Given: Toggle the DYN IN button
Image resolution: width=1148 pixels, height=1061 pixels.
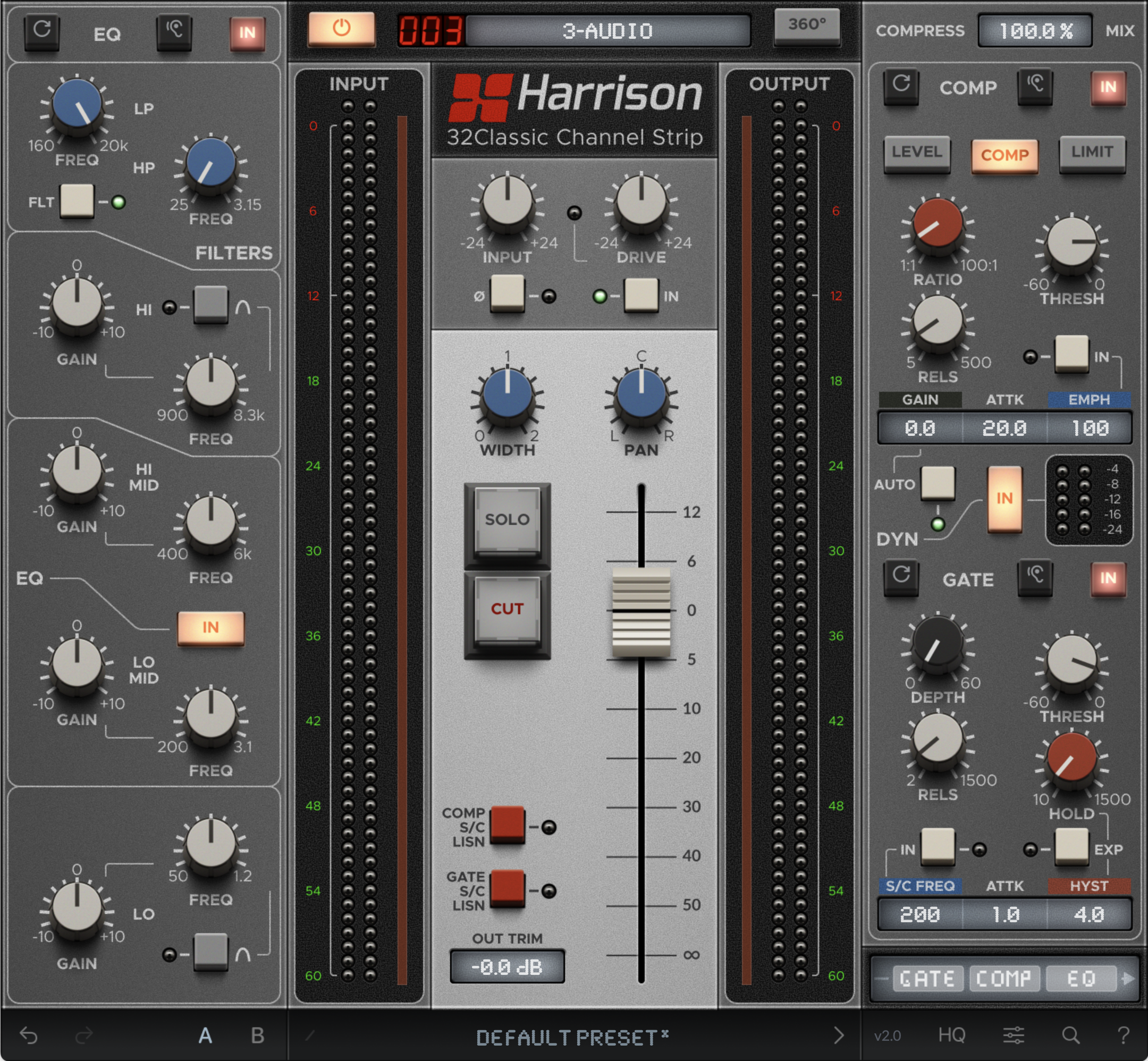Looking at the screenshot, I should click(x=1004, y=499).
